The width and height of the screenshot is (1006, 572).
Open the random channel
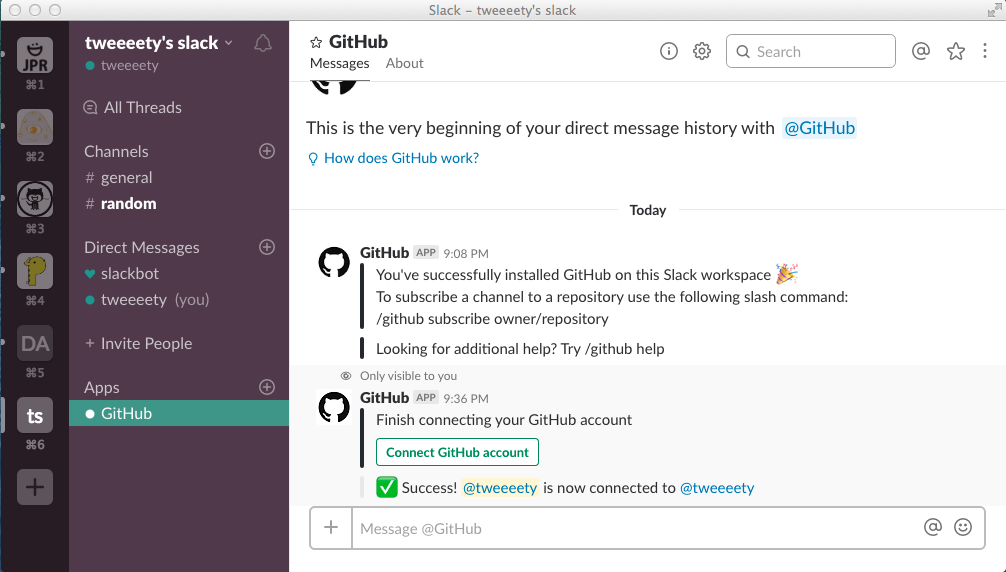(x=128, y=203)
